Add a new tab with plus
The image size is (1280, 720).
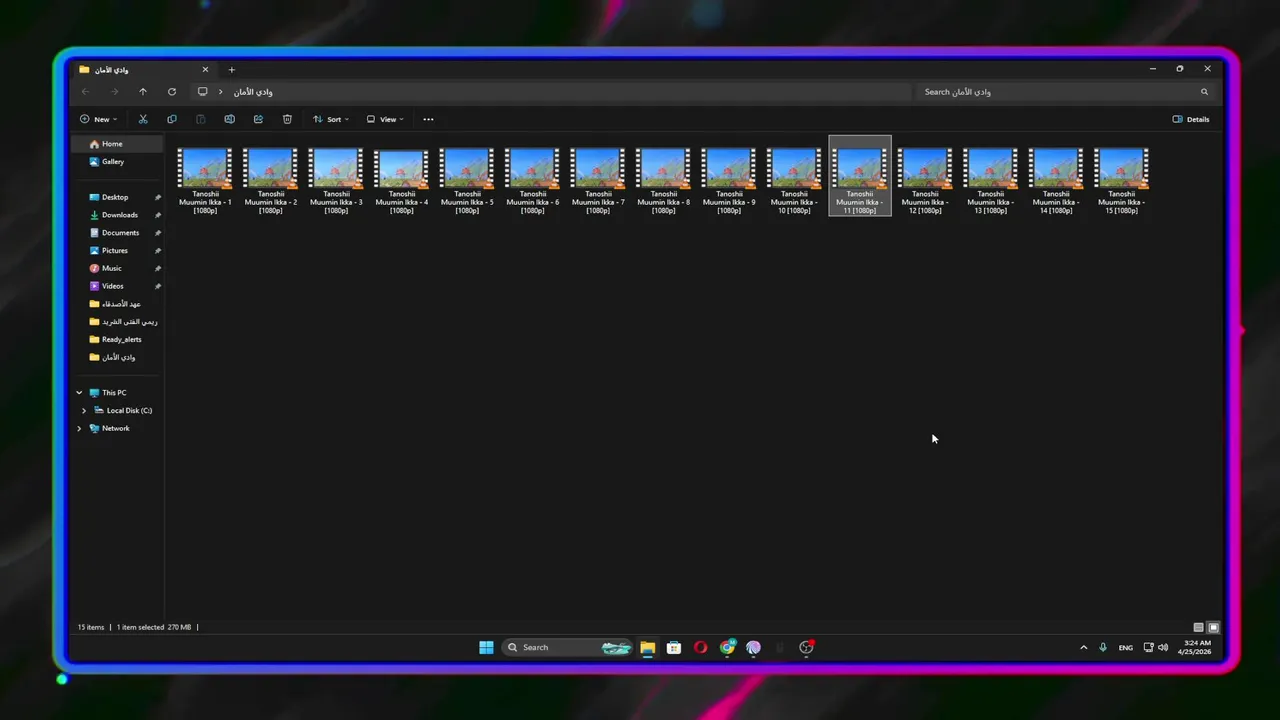[231, 69]
